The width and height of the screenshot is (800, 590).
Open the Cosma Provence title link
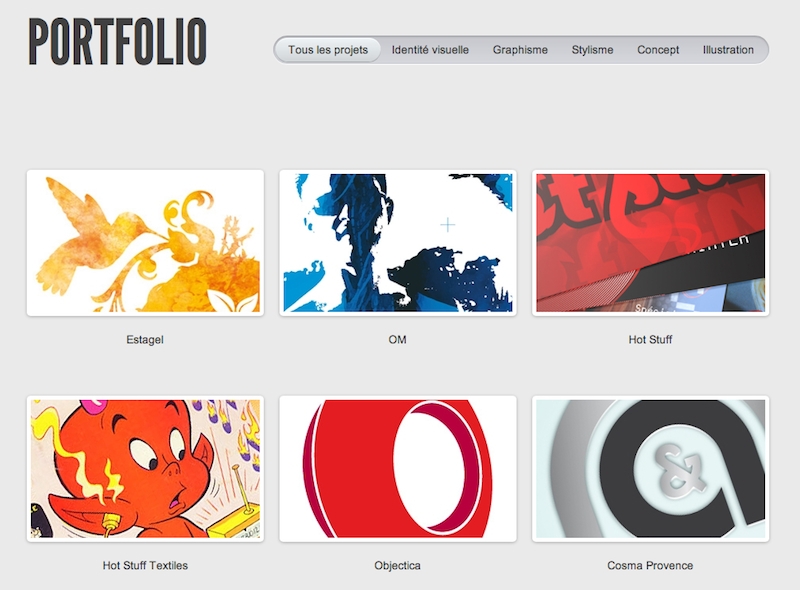650,566
